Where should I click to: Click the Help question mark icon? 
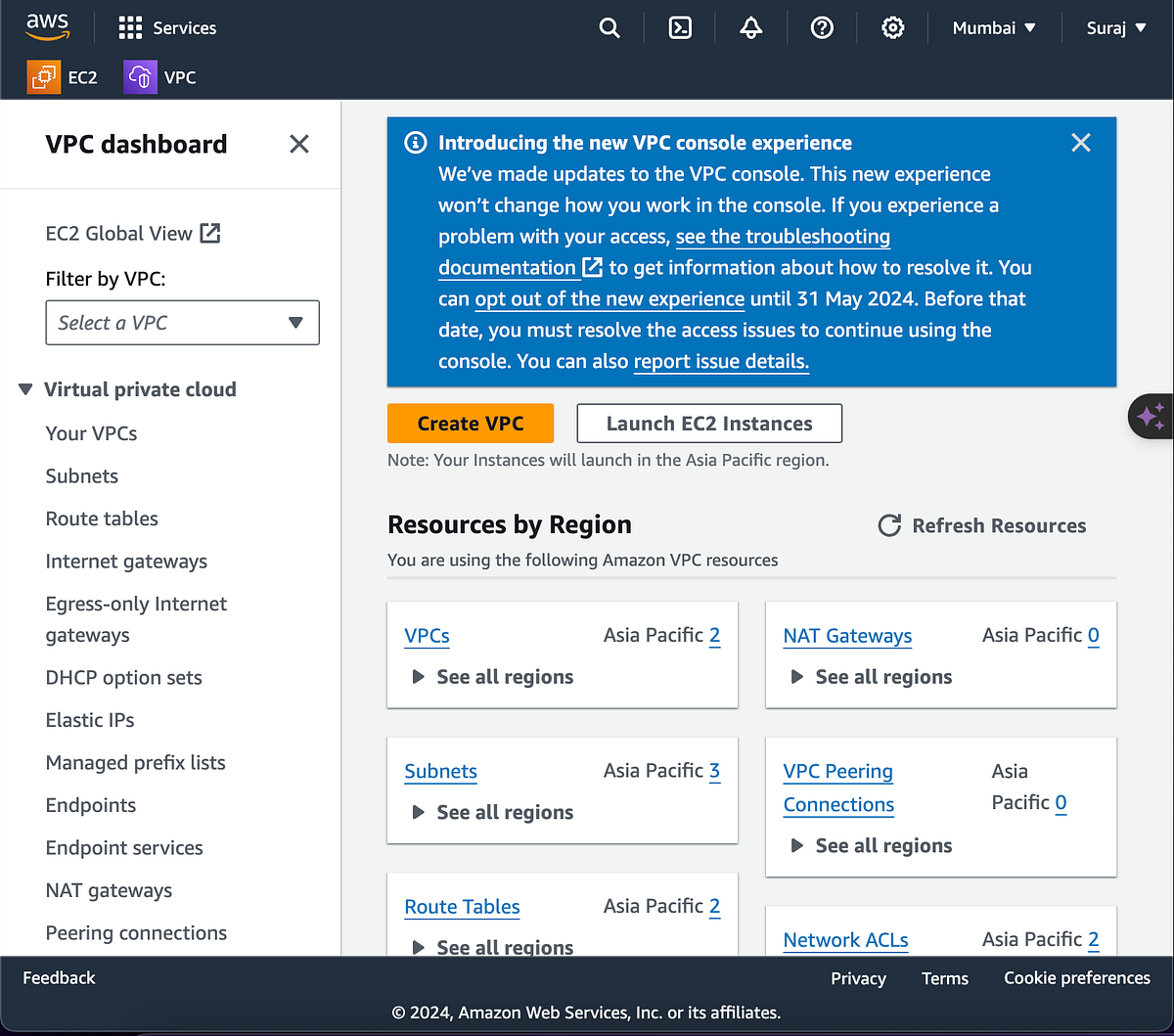click(x=821, y=27)
